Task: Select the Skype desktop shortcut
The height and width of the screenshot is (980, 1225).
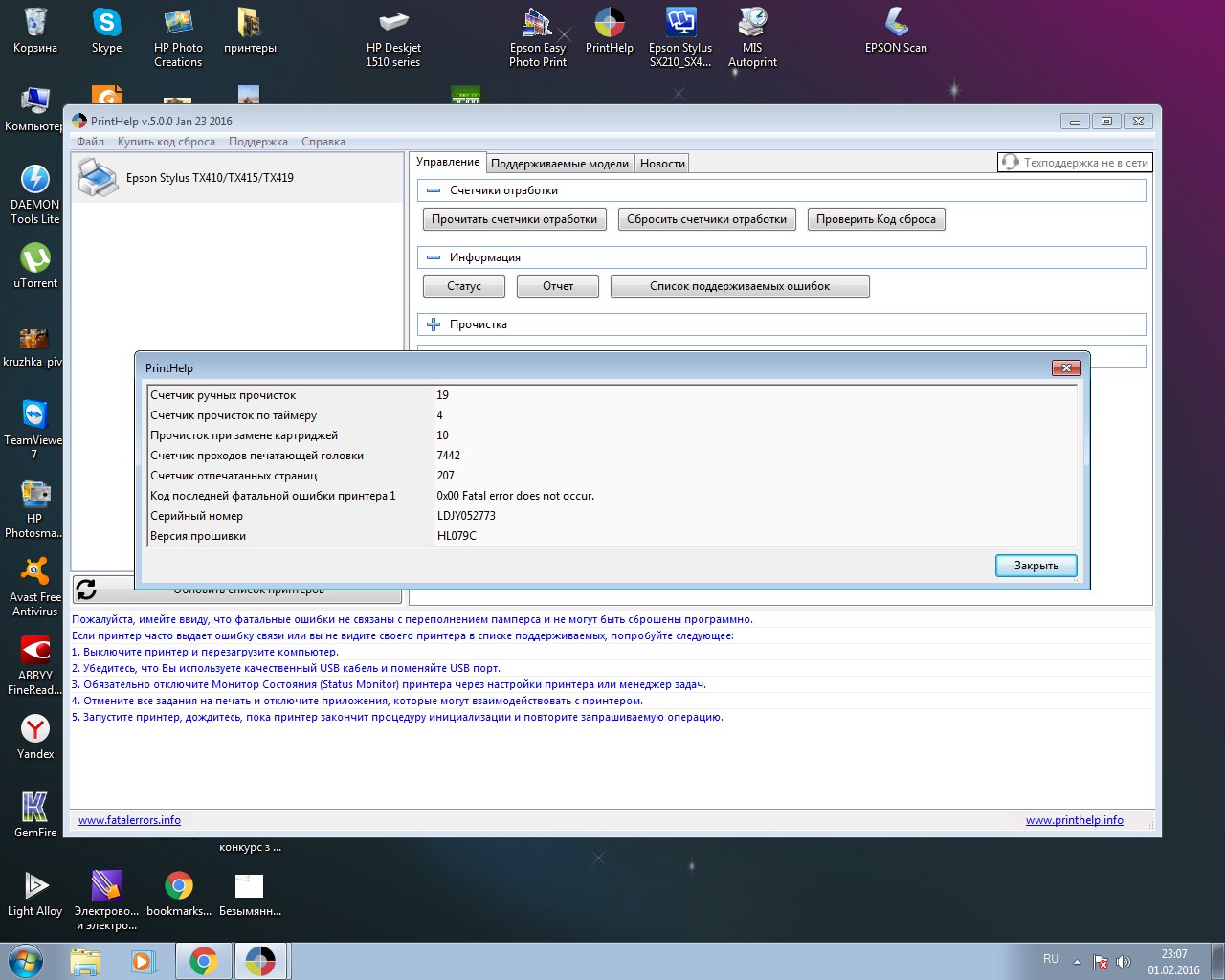Action: (x=106, y=31)
